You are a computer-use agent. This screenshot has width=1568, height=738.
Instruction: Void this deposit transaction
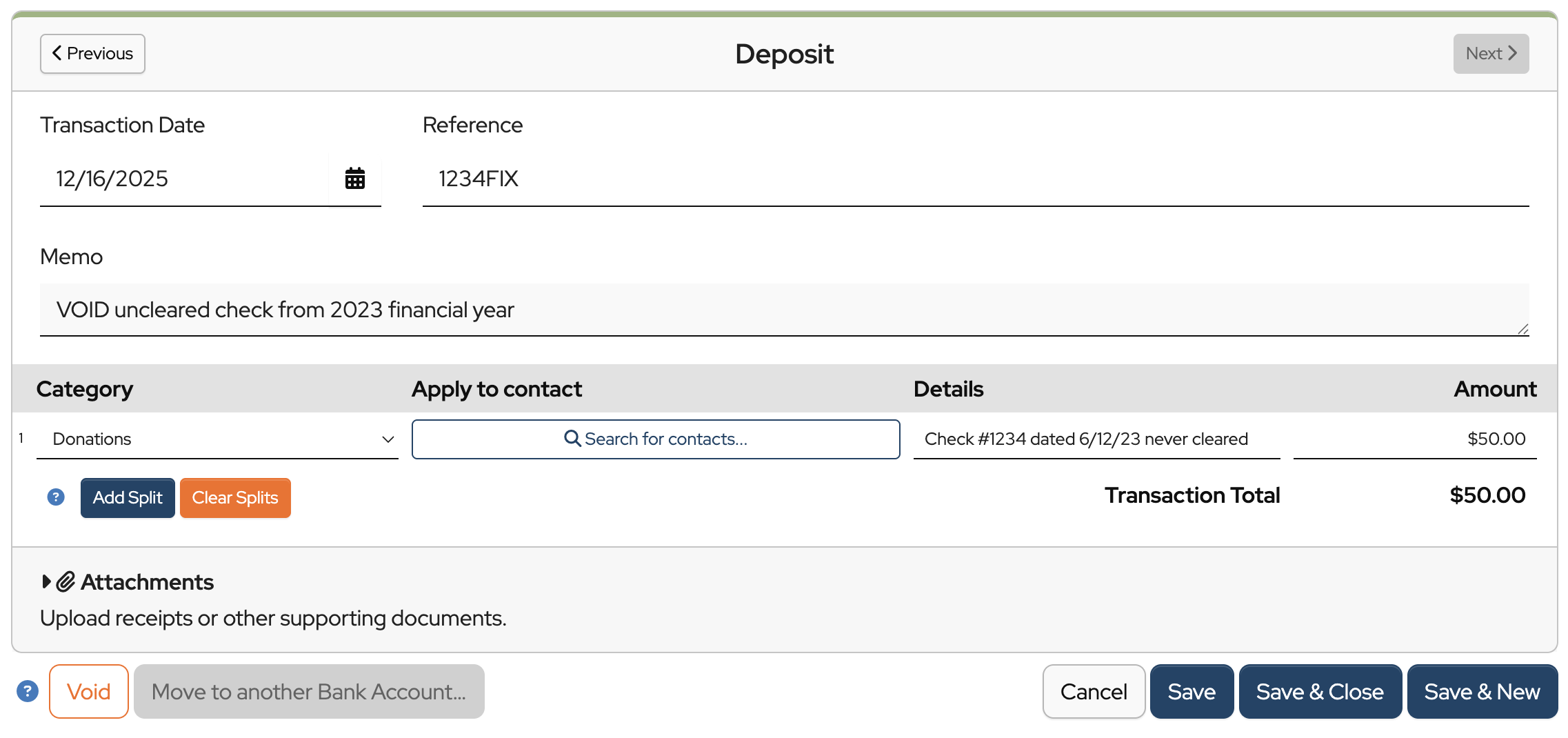pos(89,692)
